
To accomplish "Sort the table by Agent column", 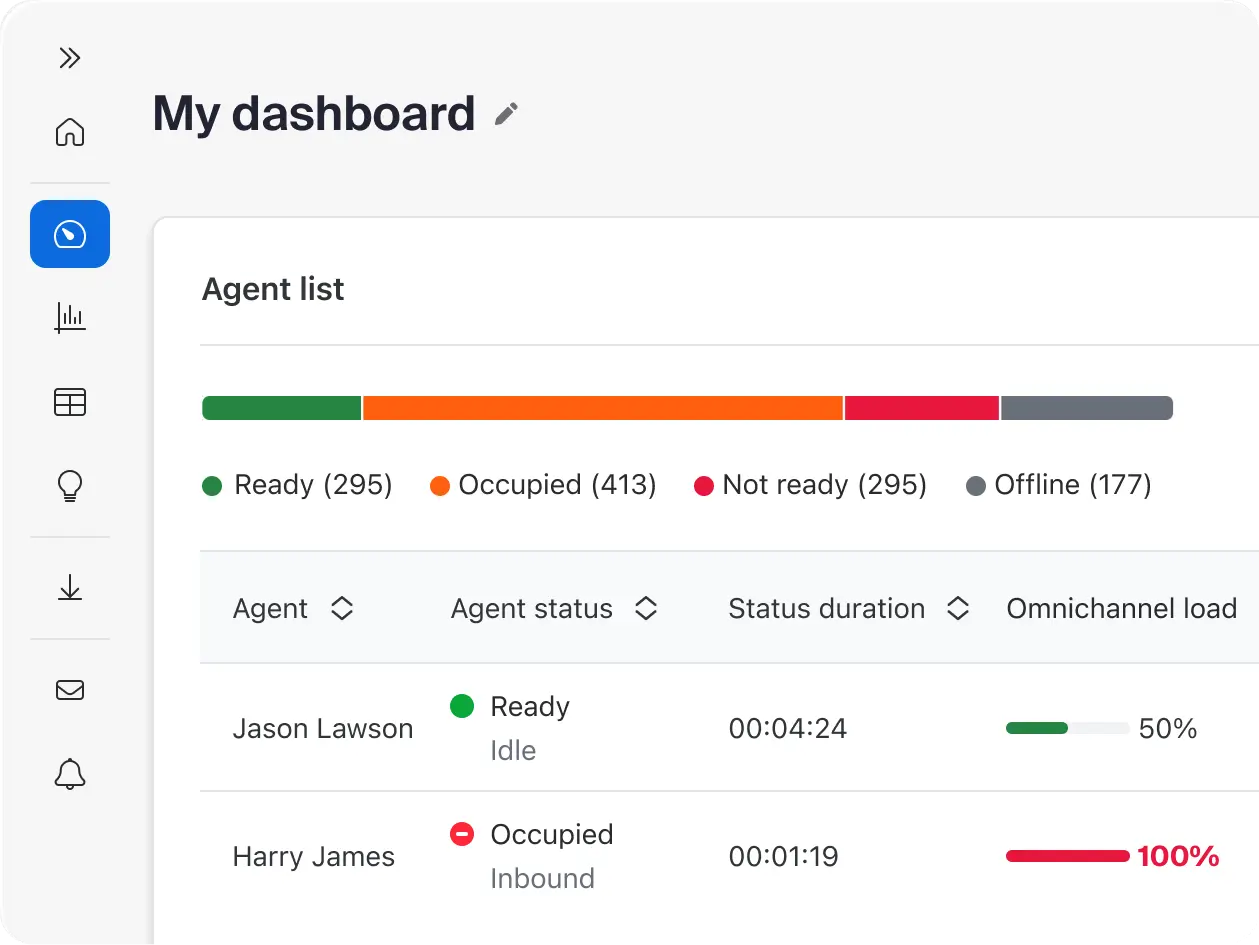I will click(342, 608).
